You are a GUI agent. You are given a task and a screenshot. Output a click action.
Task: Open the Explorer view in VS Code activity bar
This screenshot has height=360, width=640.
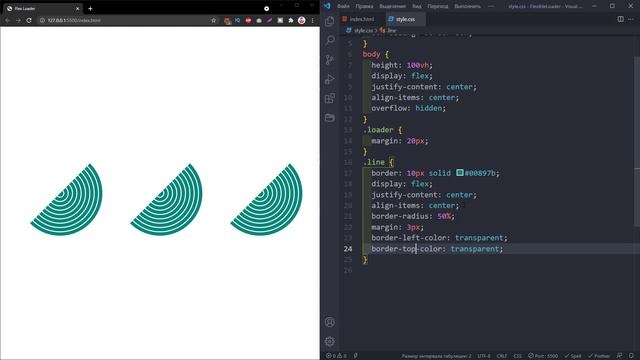tap(330, 21)
